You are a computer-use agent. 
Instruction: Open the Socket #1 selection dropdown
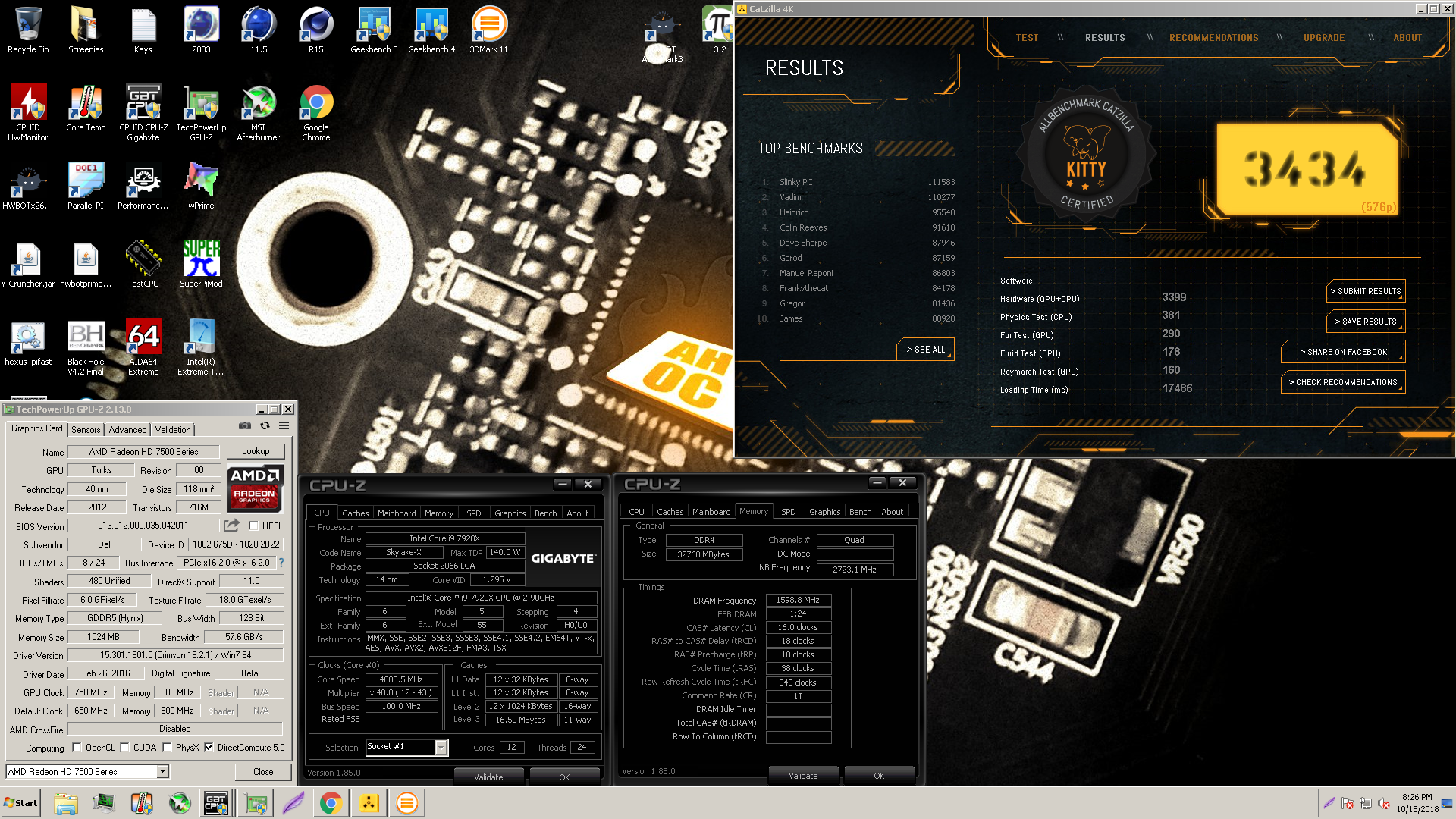406,747
